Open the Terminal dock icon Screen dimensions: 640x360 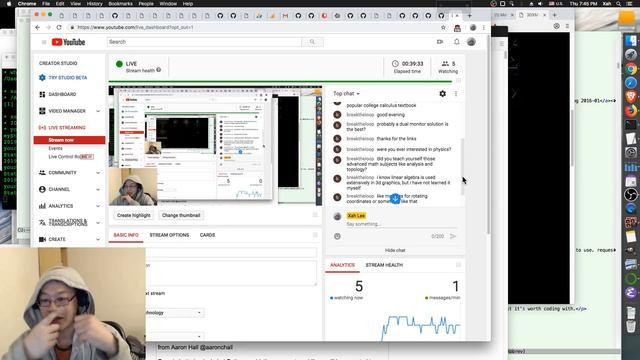[631, 124]
